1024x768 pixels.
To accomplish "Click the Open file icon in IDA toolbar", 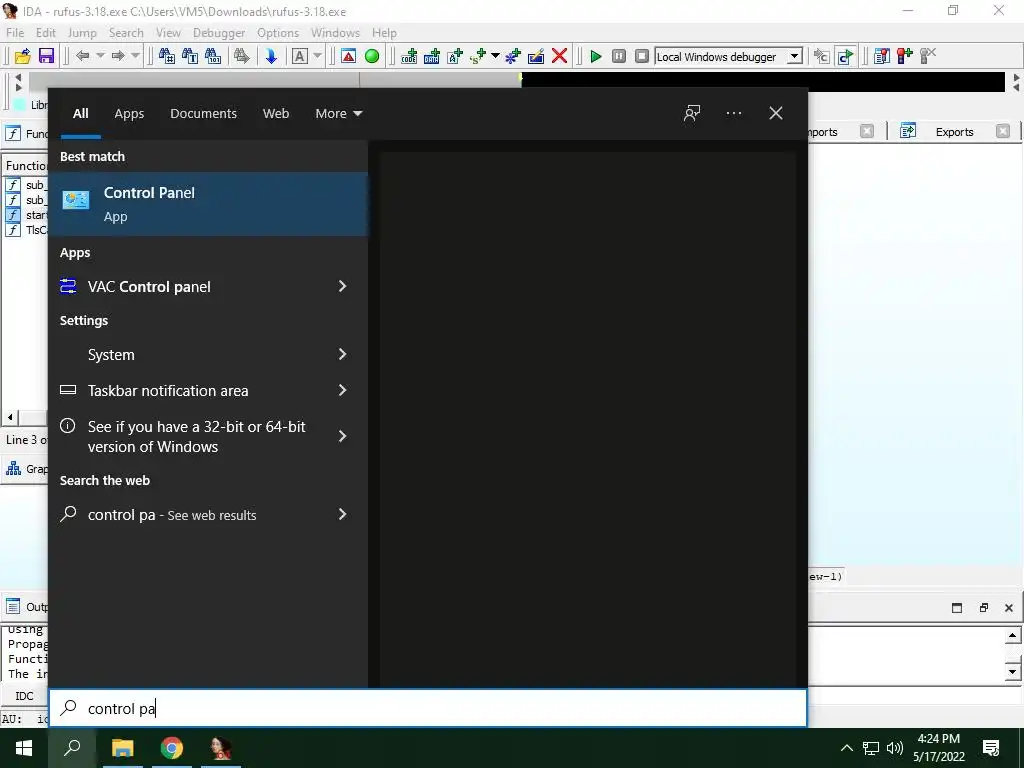I will tap(23, 56).
